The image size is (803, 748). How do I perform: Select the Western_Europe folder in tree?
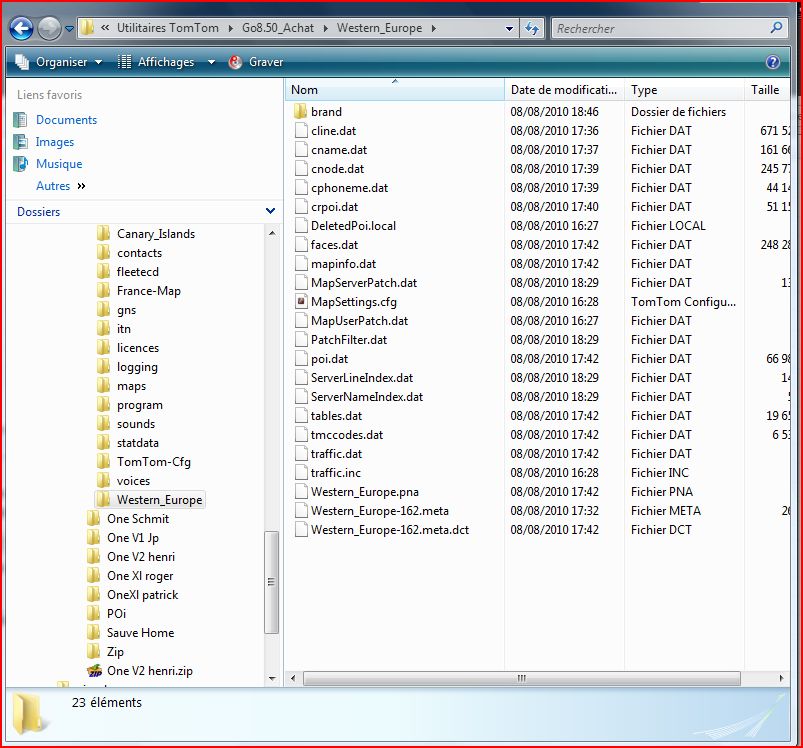(159, 500)
